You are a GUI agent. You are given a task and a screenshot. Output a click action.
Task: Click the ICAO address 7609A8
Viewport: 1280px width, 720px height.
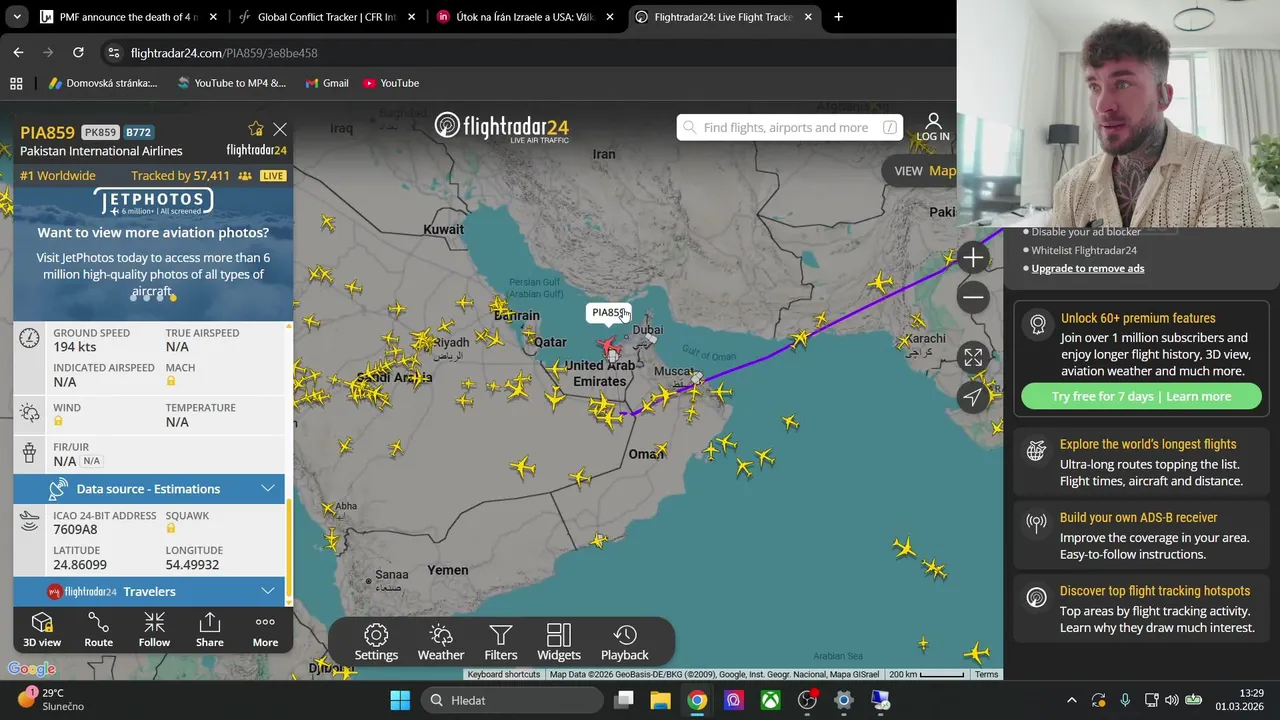click(x=75, y=529)
